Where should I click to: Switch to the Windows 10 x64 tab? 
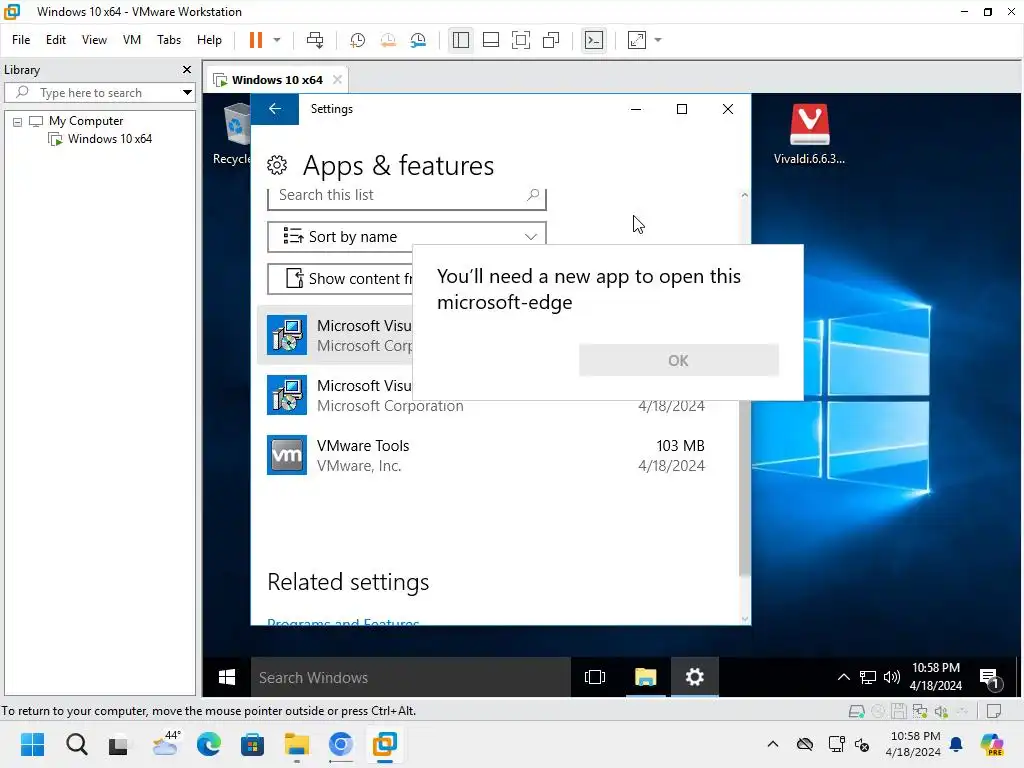coord(277,80)
